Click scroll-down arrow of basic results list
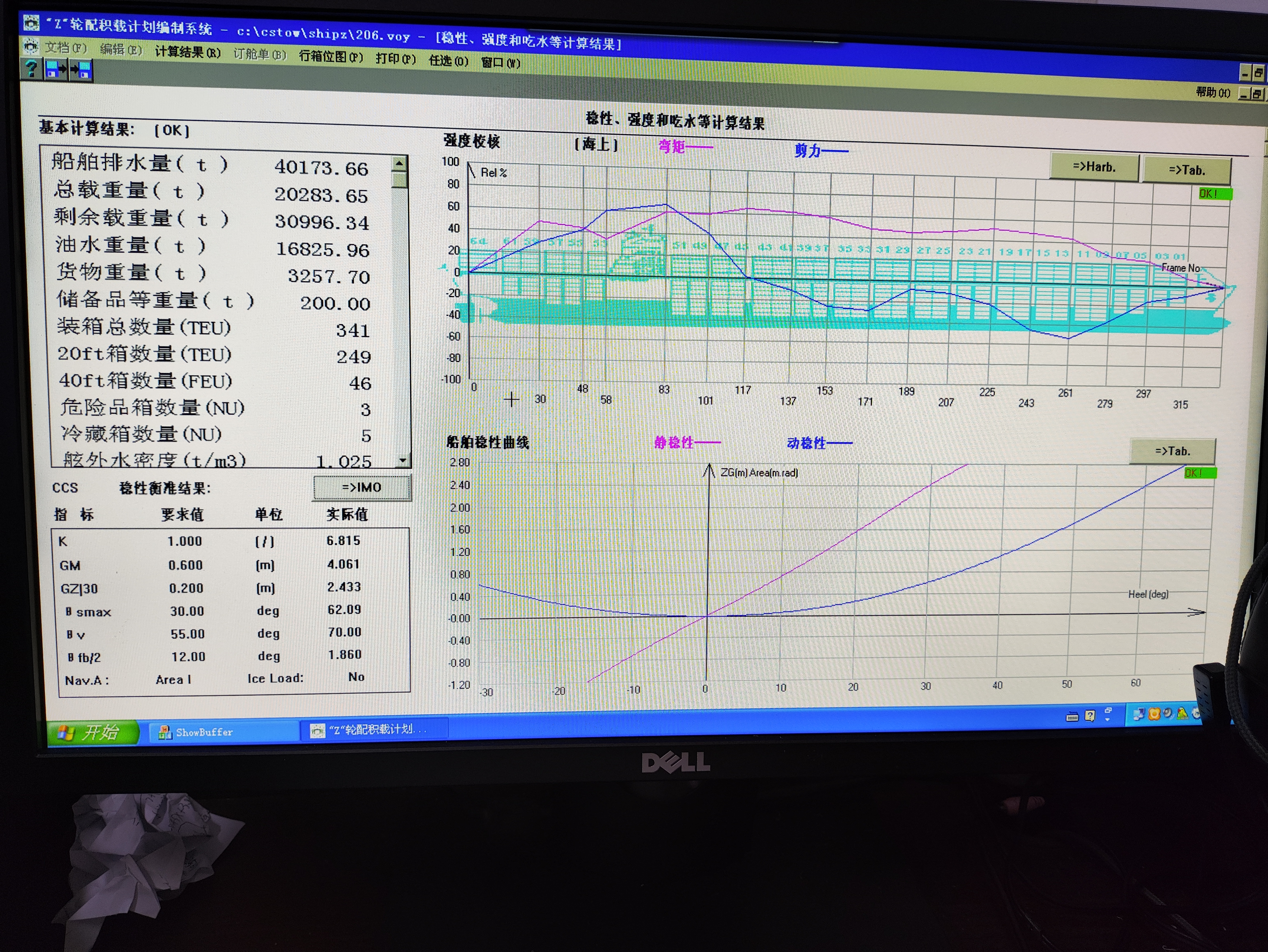1268x952 pixels. (x=403, y=460)
